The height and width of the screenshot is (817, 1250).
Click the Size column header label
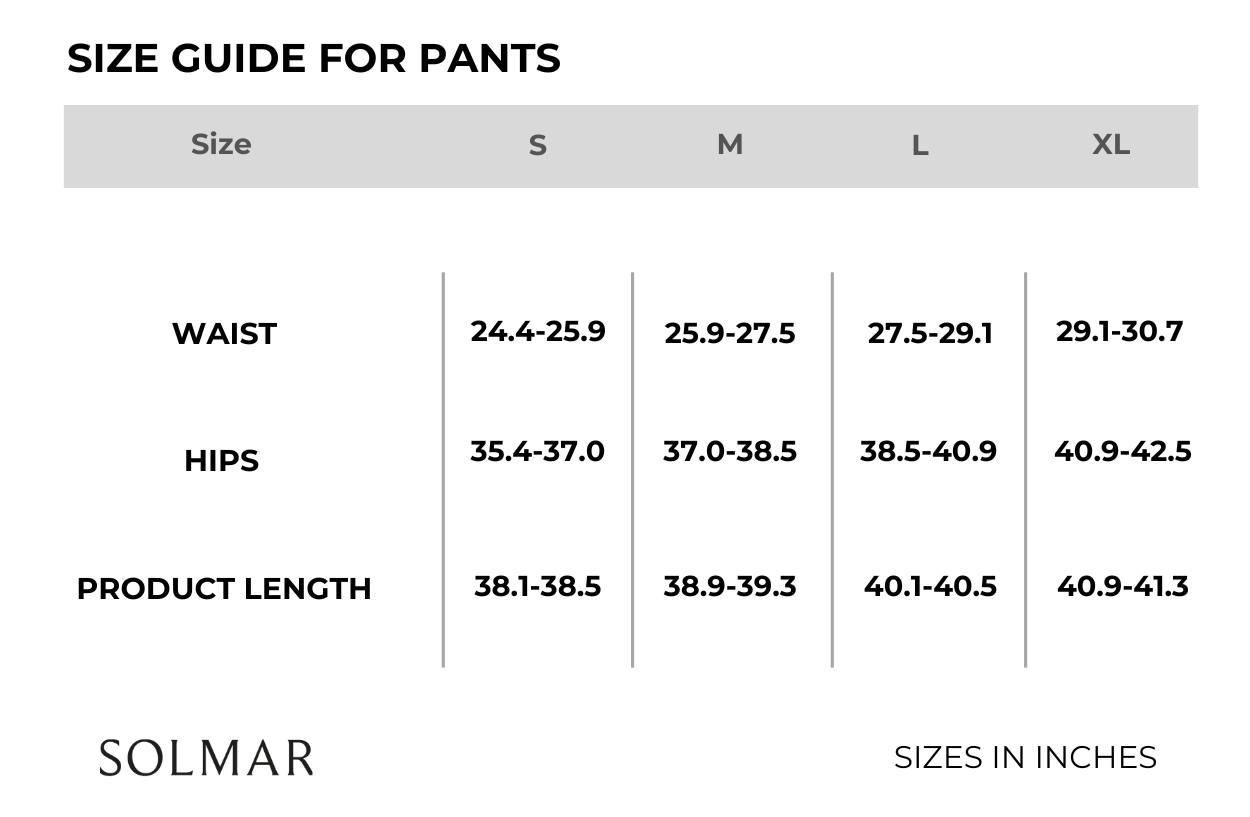coord(221,144)
